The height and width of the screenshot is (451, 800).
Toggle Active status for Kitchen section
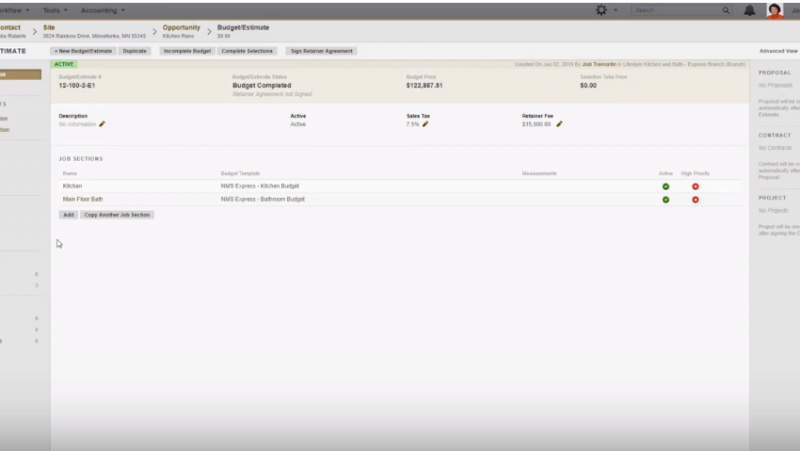click(665, 186)
